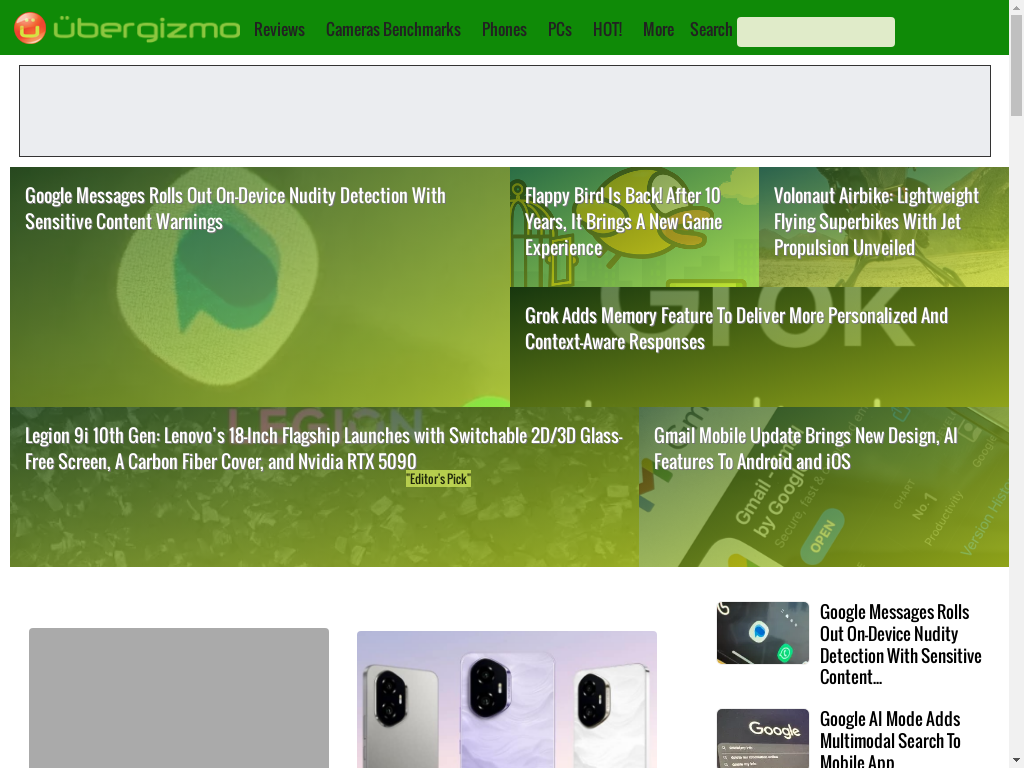Open the HOT! section
The width and height of the screenshot is (1024, 768).
pyautogui.click(x=607, y=29)
